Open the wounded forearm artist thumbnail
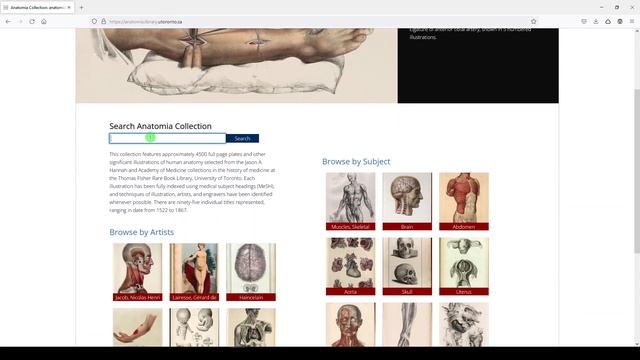The image size is (640, 360). (138, 327)
